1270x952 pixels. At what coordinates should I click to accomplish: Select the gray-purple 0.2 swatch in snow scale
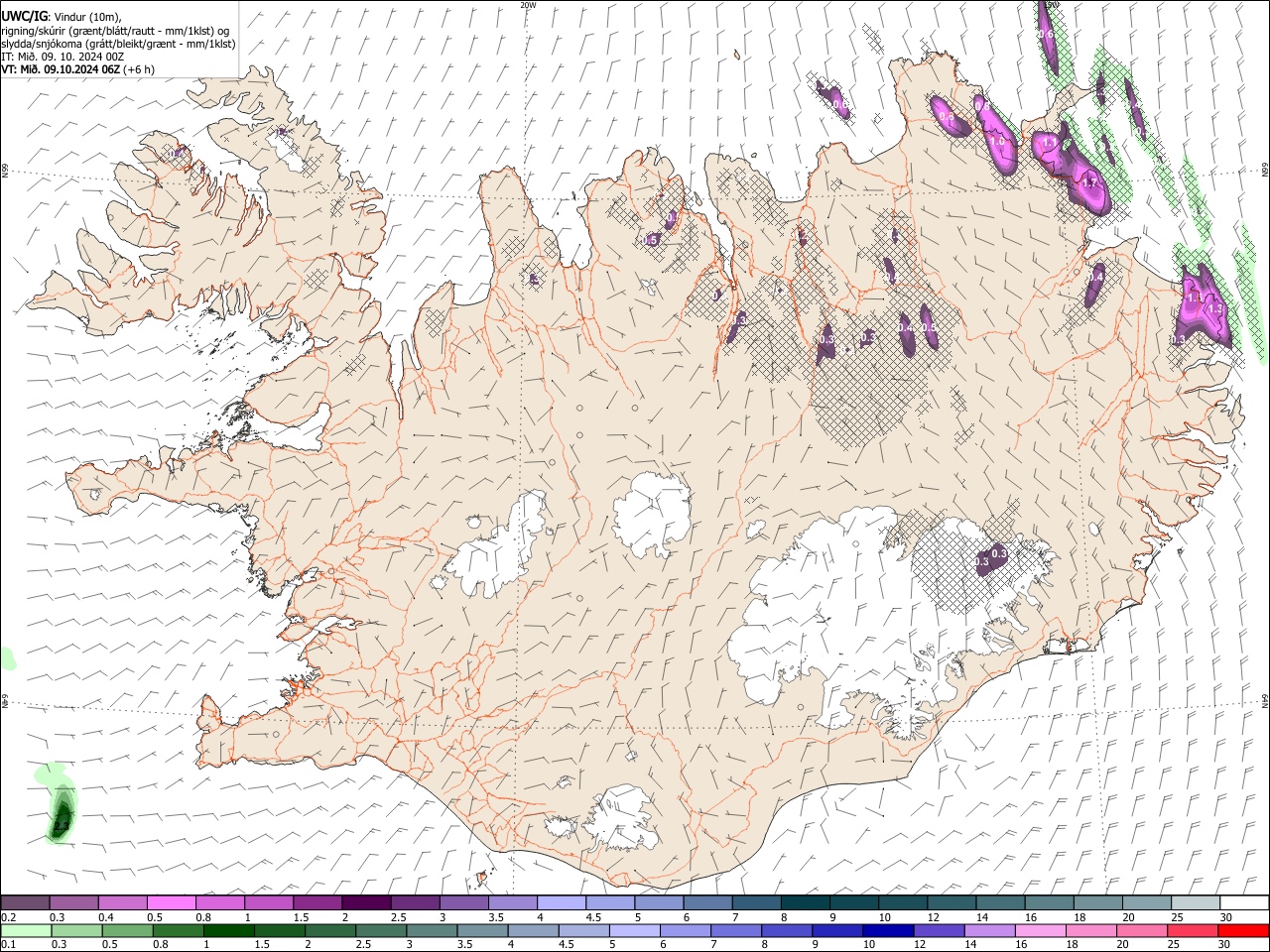(25, 902)
